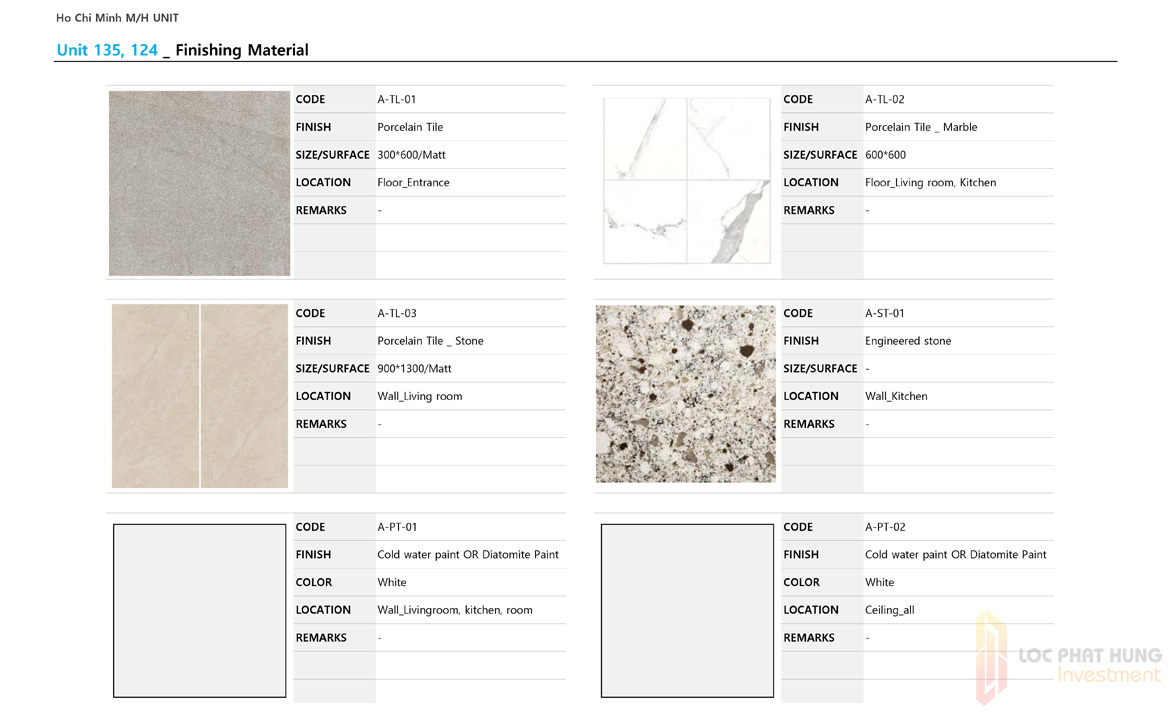Pick the white A-PT-01 paint swatch
This screenshot has width=1170, height=713.
199,610
